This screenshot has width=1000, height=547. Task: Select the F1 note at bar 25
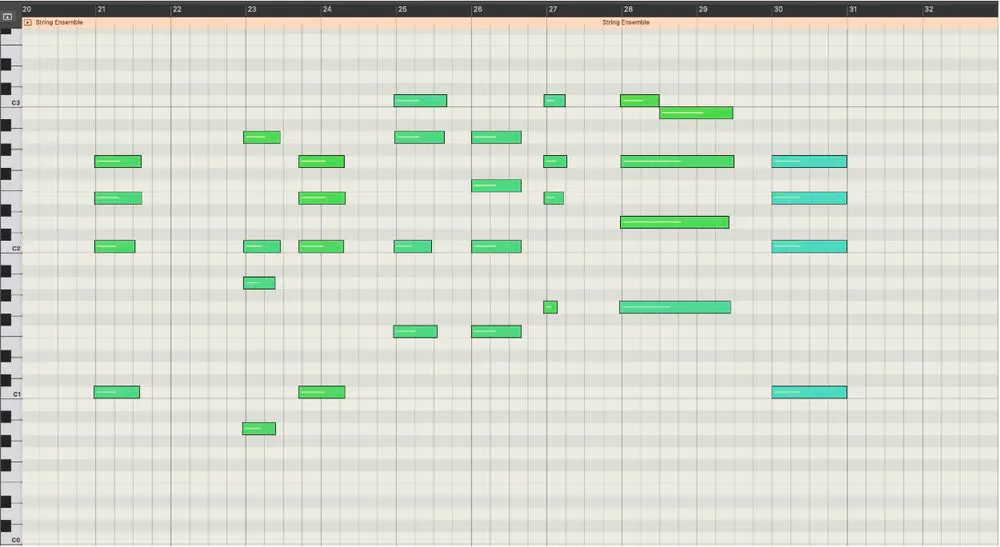[415, 331]
